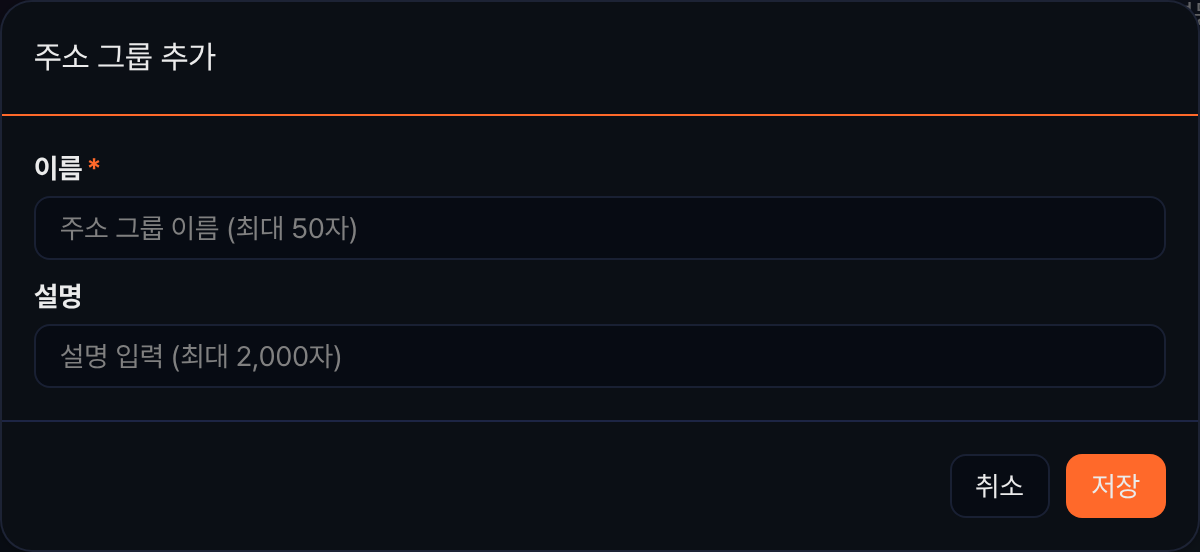The width and height of the screenshot is (1200, 552).
Task: Select the field with placeholder 최대 2,000자
Action: click(600, 356)
